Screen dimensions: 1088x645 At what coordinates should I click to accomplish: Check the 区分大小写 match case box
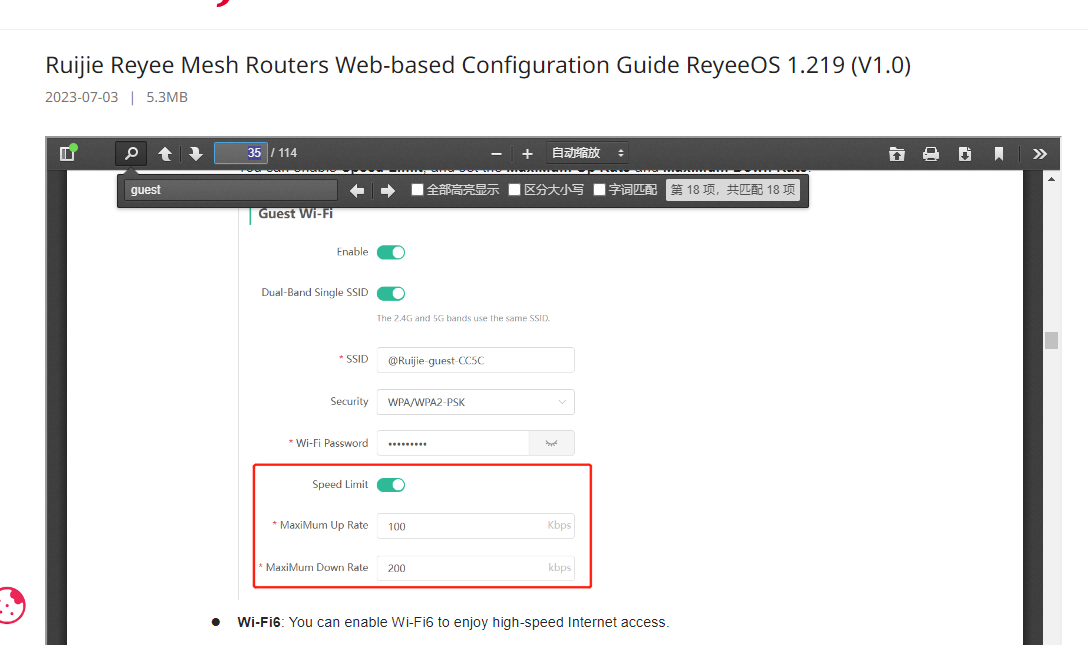pos(514,189)
